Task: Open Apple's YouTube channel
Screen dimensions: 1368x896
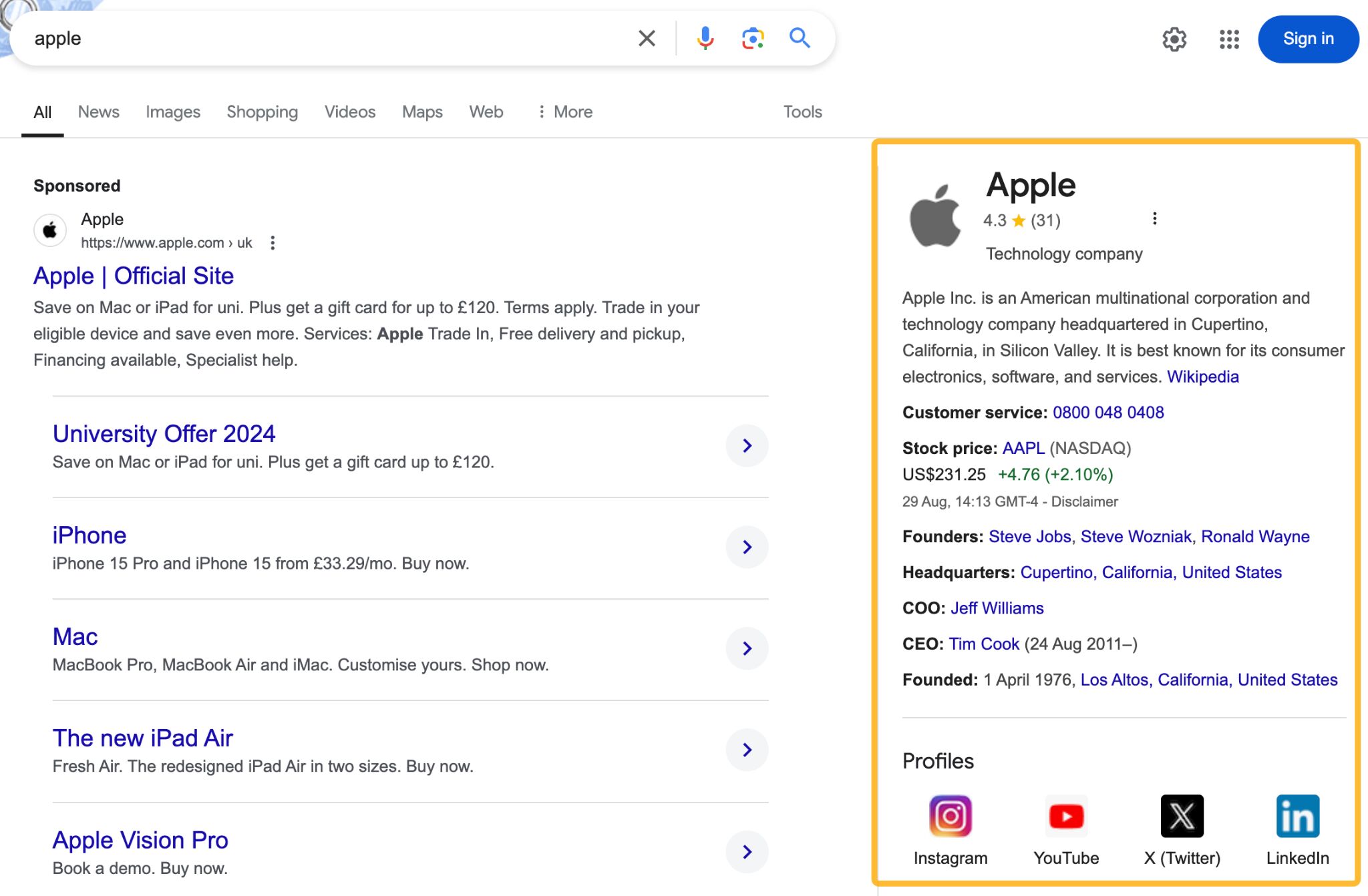Action: coord(1065,815)
